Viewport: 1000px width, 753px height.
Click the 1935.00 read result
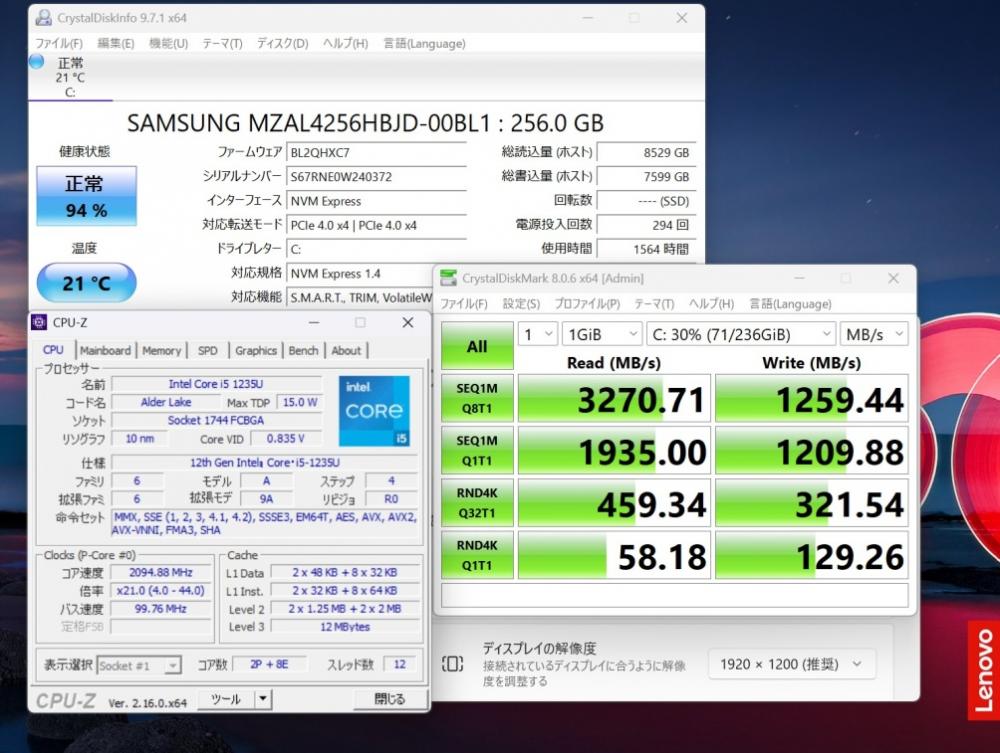pyautogui.click(x=614, y=451)
